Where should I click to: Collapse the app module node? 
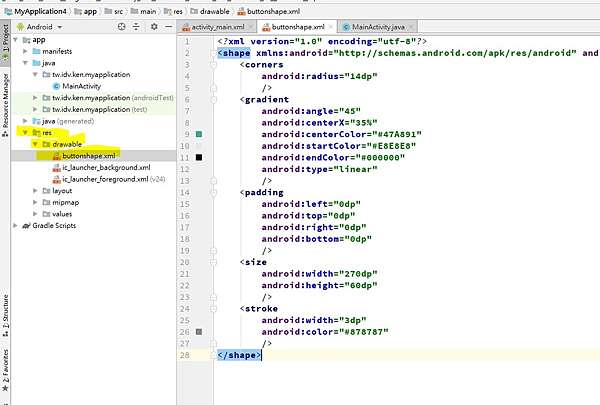[x=15, y=40]
